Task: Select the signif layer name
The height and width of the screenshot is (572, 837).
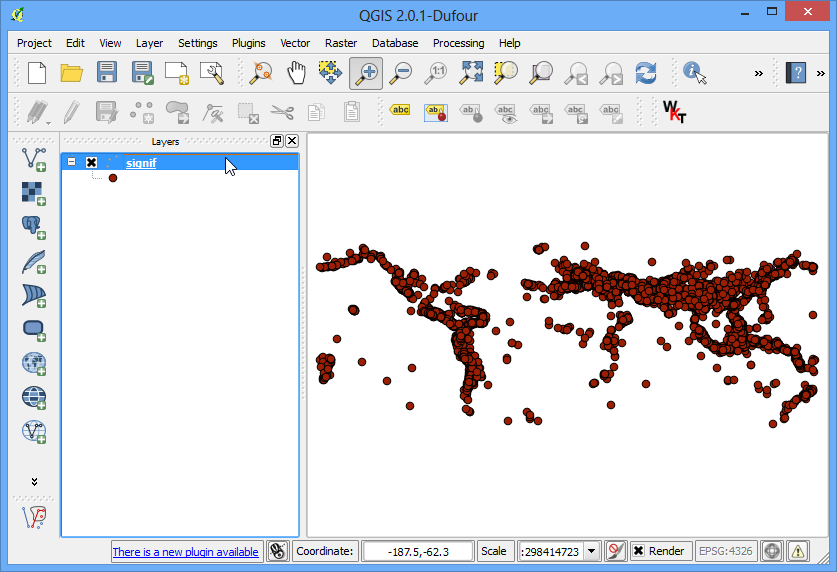Action: (x=141, y=163)
